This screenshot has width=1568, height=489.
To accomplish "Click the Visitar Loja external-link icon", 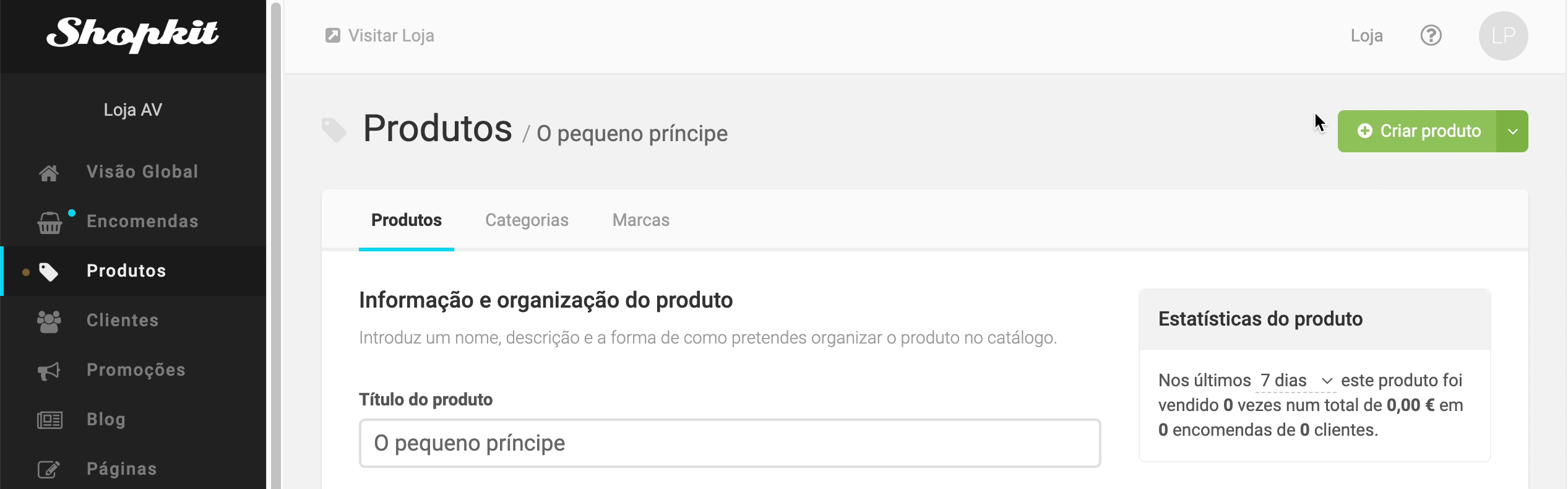I will (333, 35).
